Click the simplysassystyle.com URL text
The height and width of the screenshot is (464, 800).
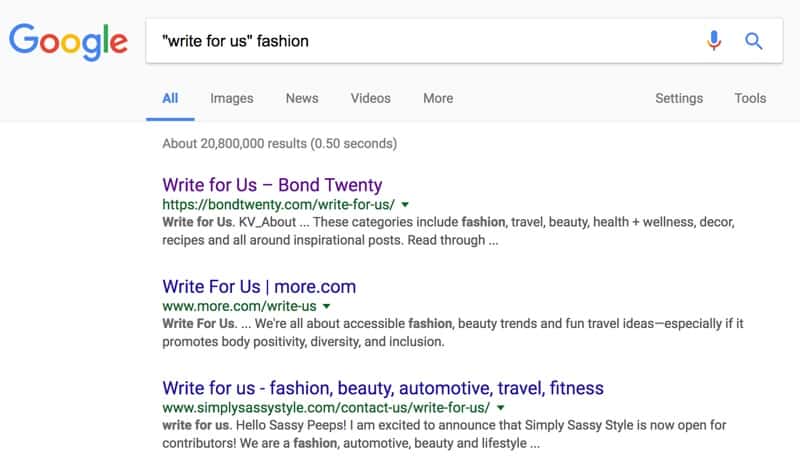tap(325, 408)
